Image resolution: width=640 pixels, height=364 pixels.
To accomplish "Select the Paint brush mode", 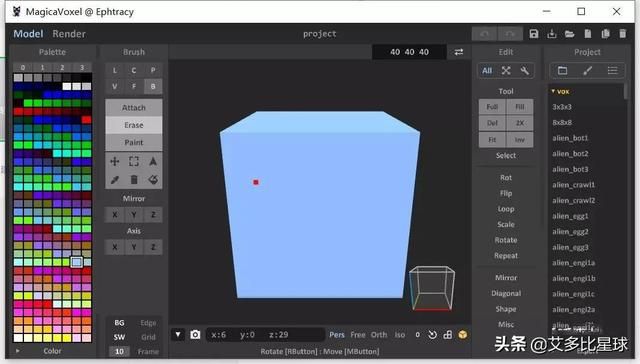I will (134, 142).
